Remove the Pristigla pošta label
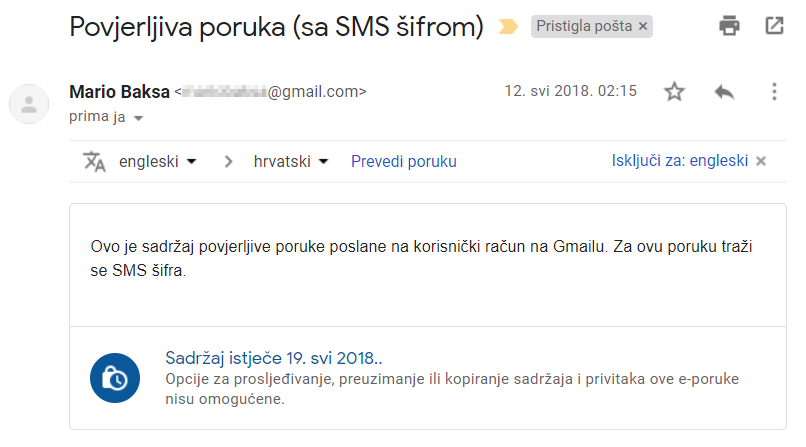The image size is (806, 447). pos(643,26)
